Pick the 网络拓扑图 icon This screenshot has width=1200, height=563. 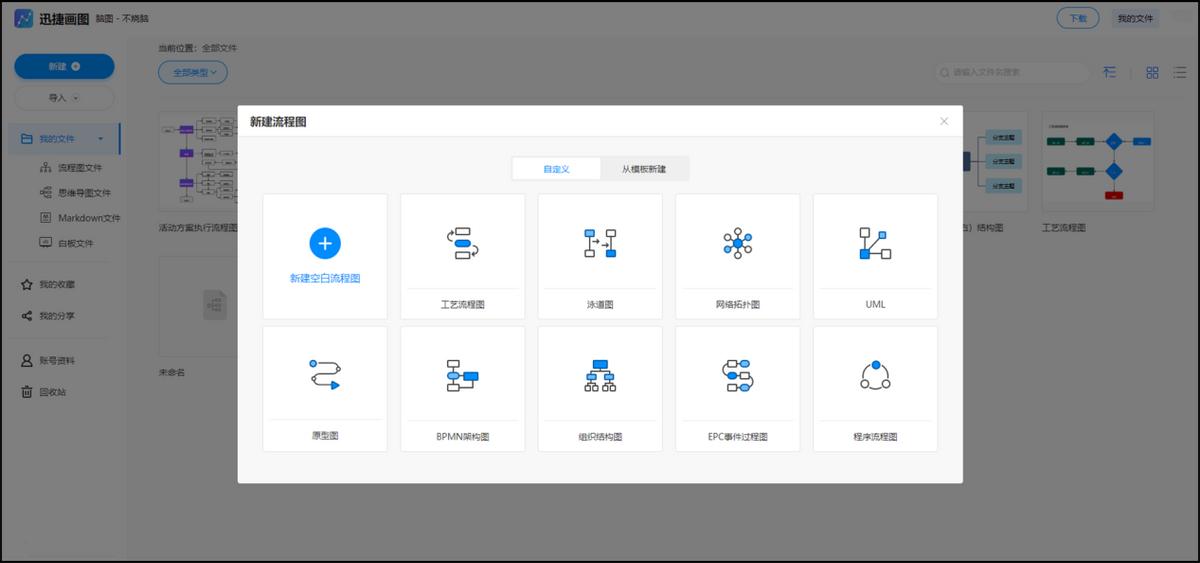coord(737,243)
